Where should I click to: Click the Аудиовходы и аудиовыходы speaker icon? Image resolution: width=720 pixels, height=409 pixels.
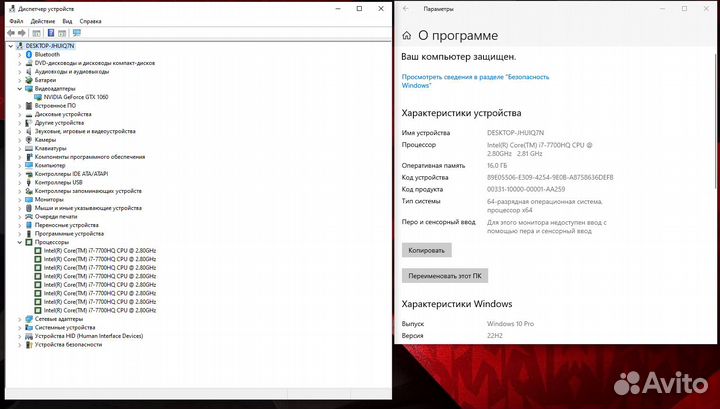[x=29, y=72]
